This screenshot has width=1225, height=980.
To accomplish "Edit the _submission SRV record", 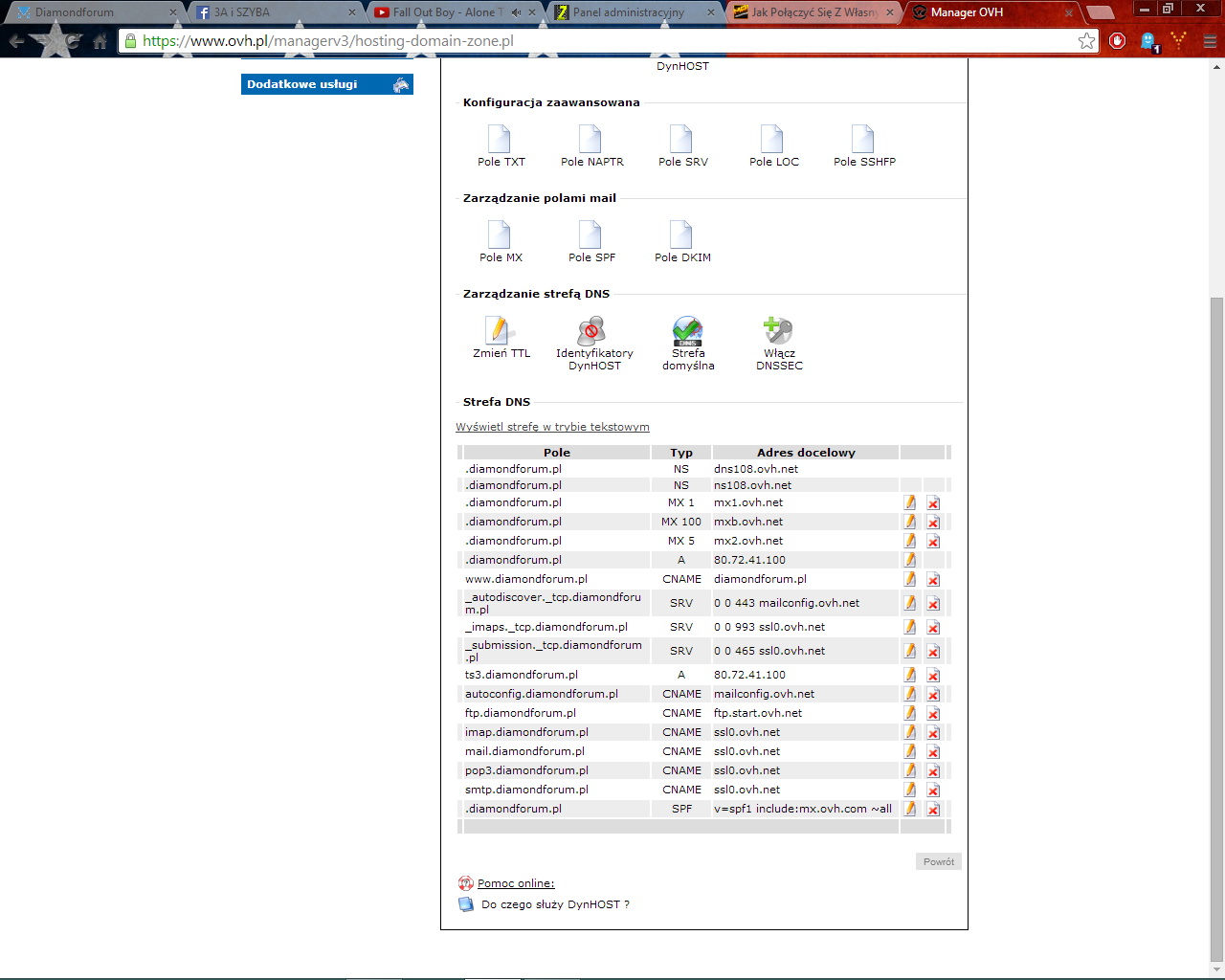I will (910, 651).
